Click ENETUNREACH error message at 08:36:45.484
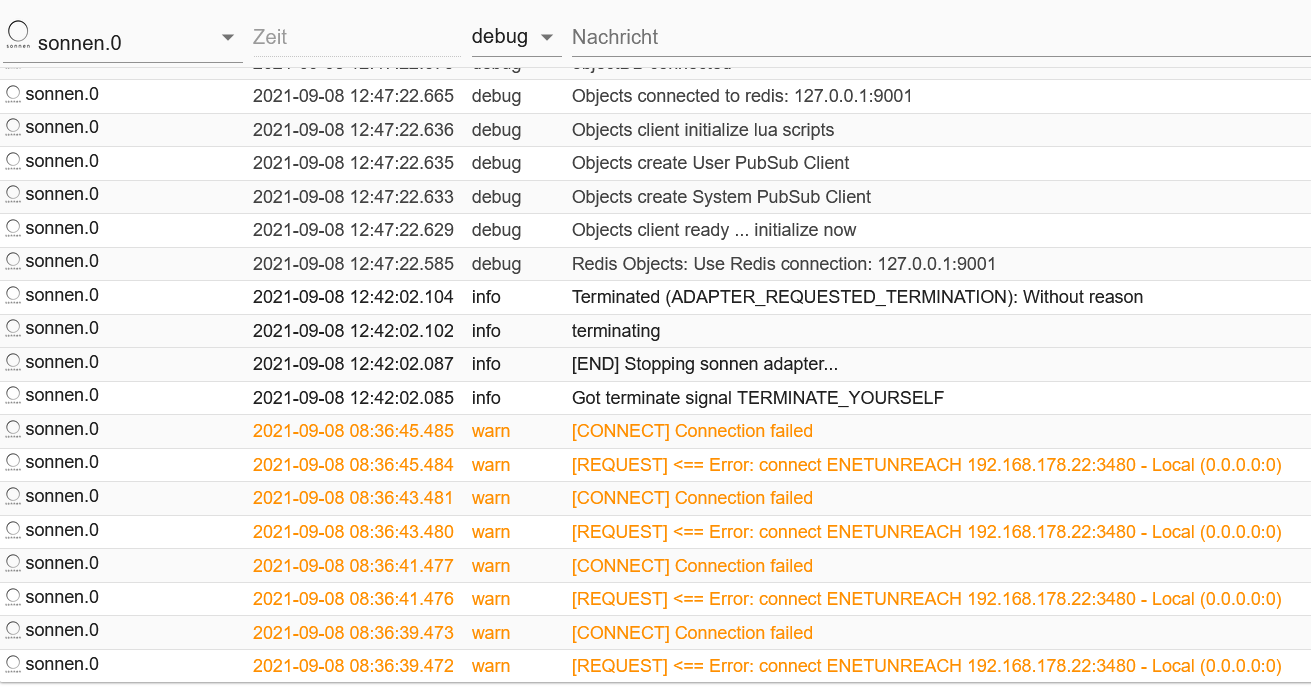Viewport: 1311px width, 692px height. (926, 465)
